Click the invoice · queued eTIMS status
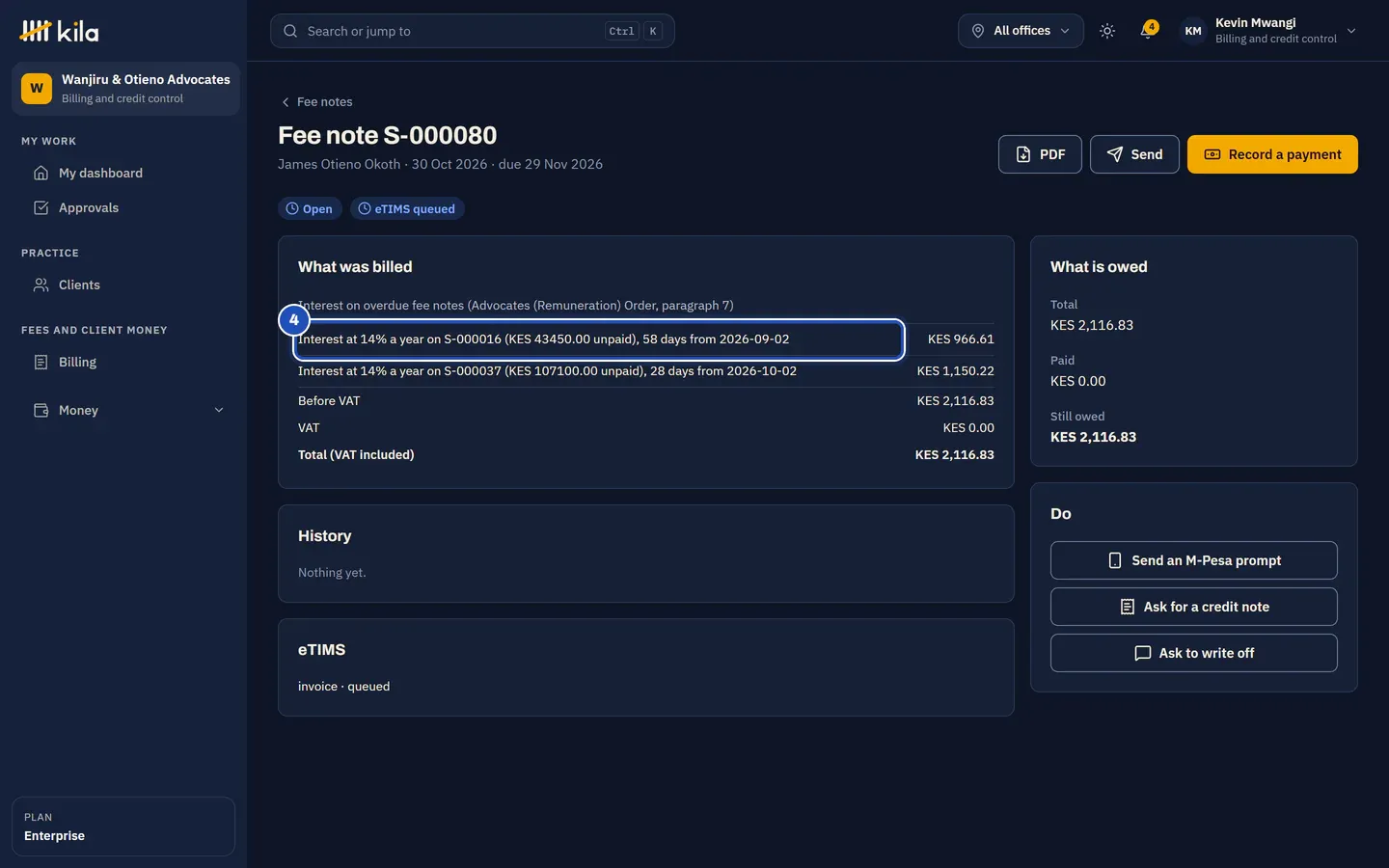 (x=344, y=687)
